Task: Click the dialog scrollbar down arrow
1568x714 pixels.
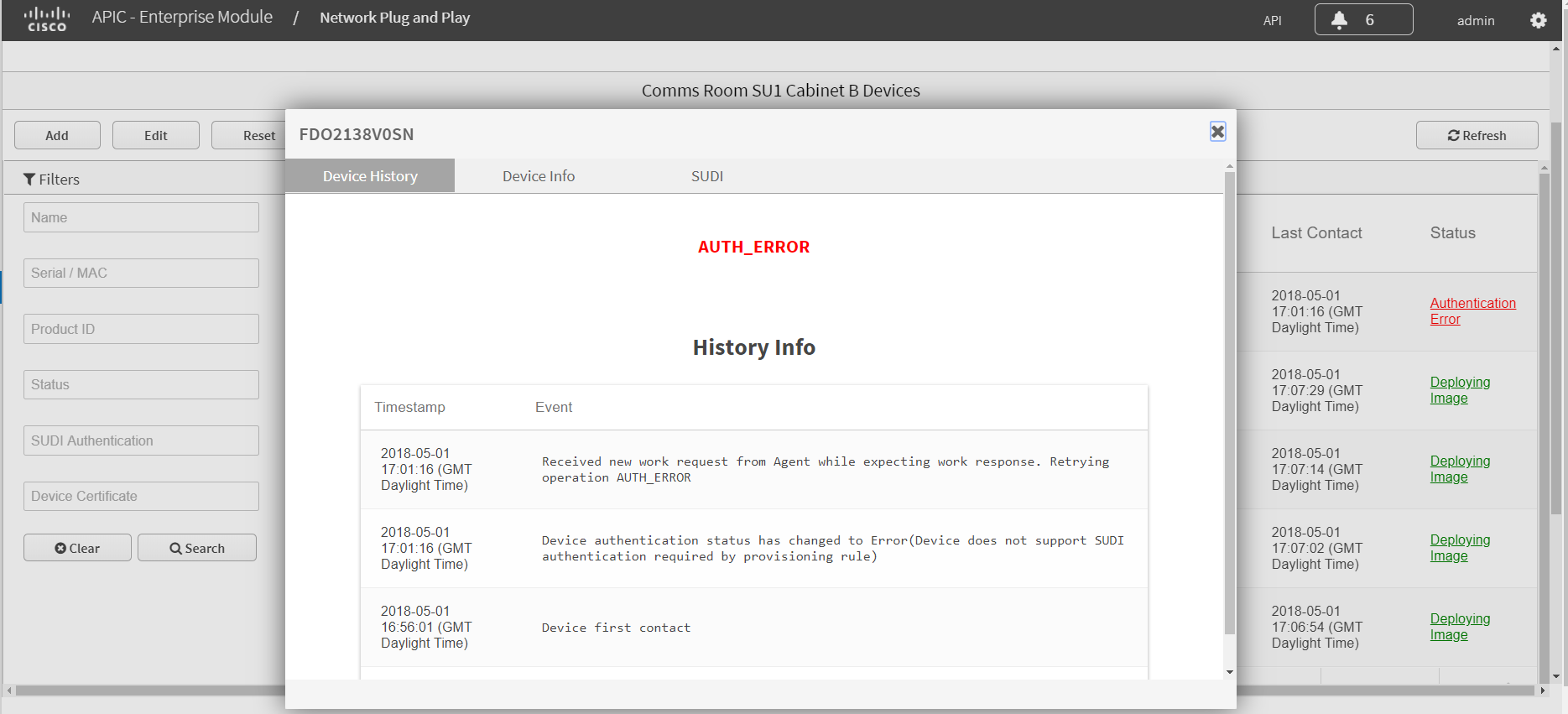Action: [x=1230, y=672]
